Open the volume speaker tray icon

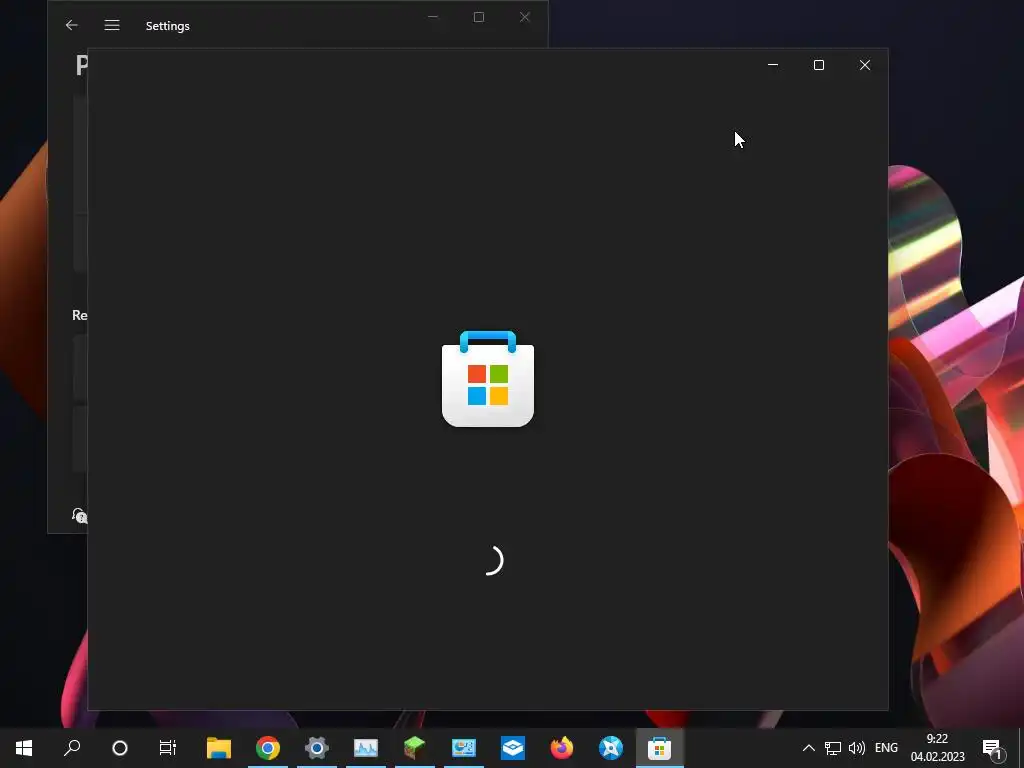click(x=856, y=748)
